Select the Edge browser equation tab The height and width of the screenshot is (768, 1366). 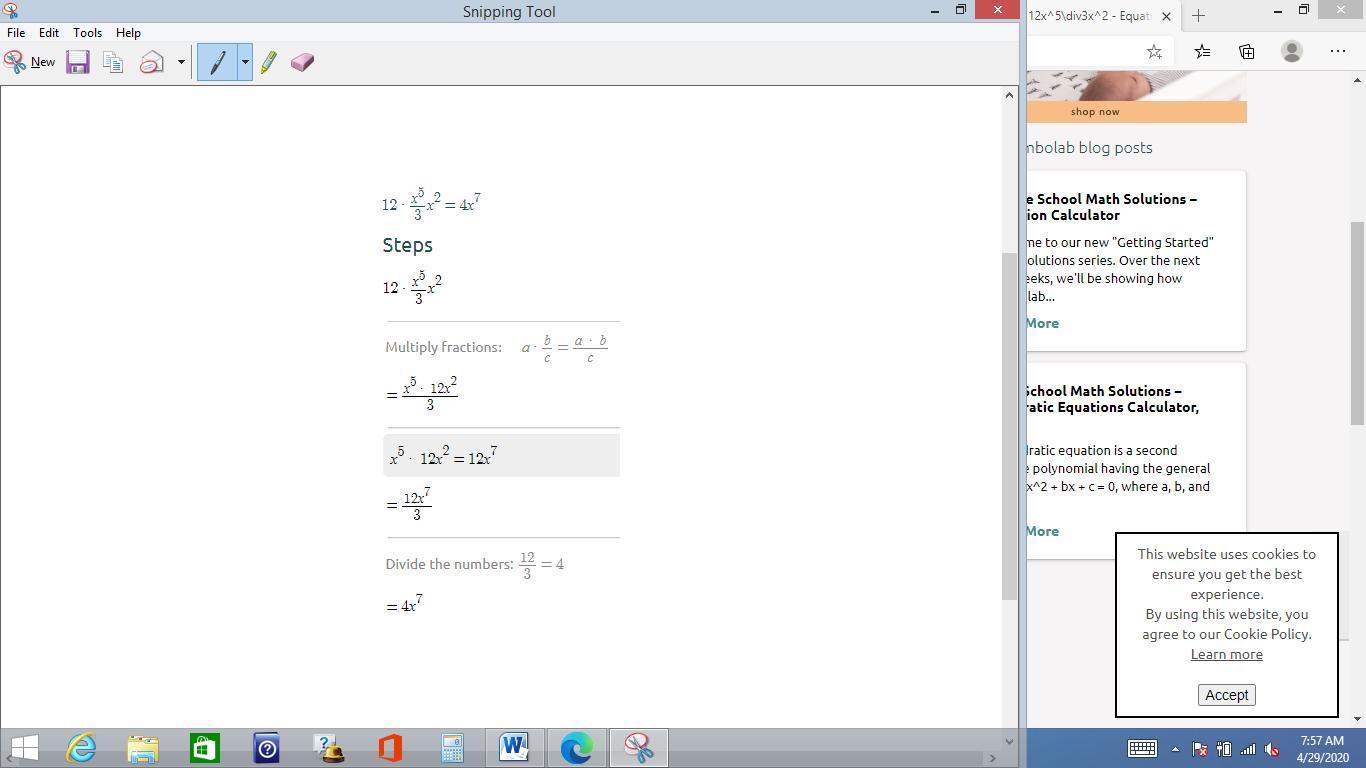coord(1090,15)
